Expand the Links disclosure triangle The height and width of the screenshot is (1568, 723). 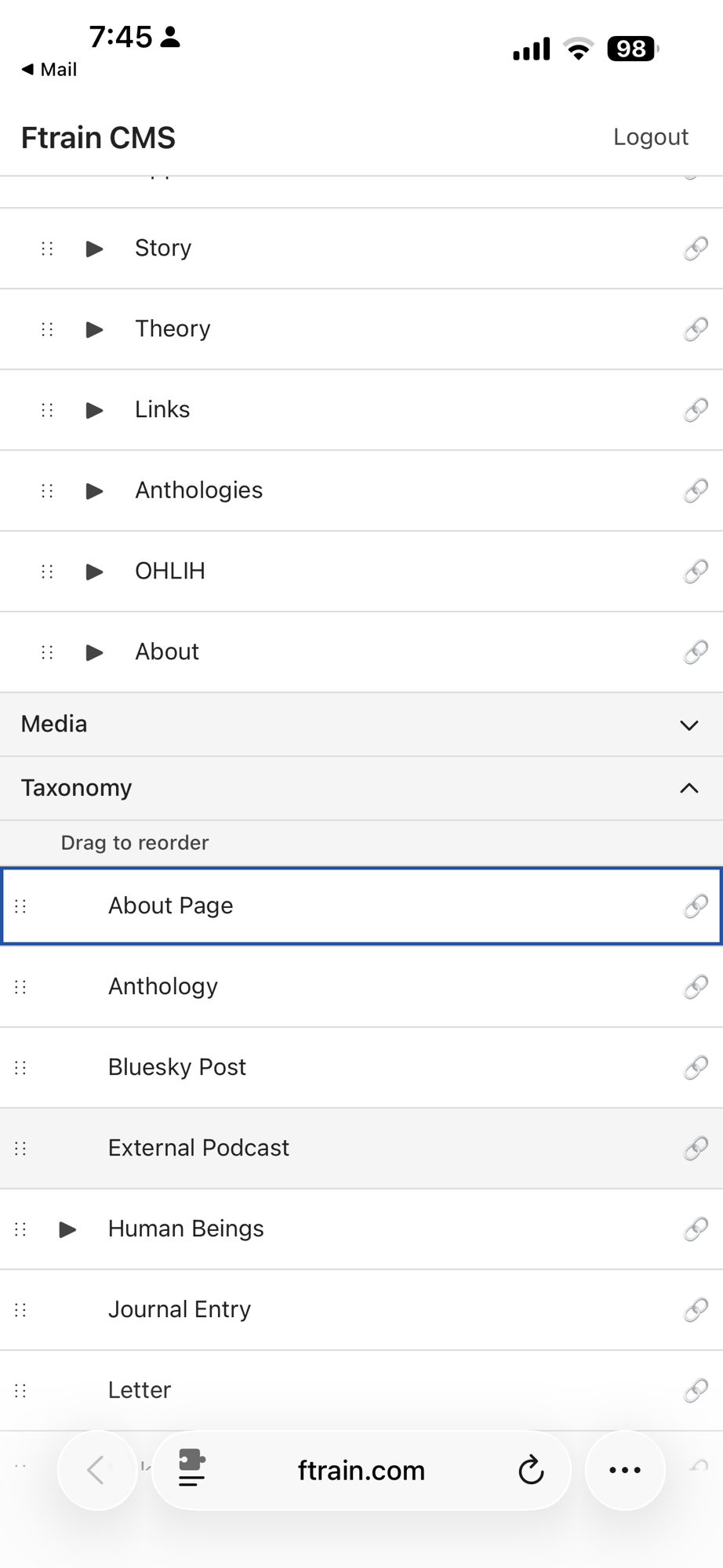point(94,410)
